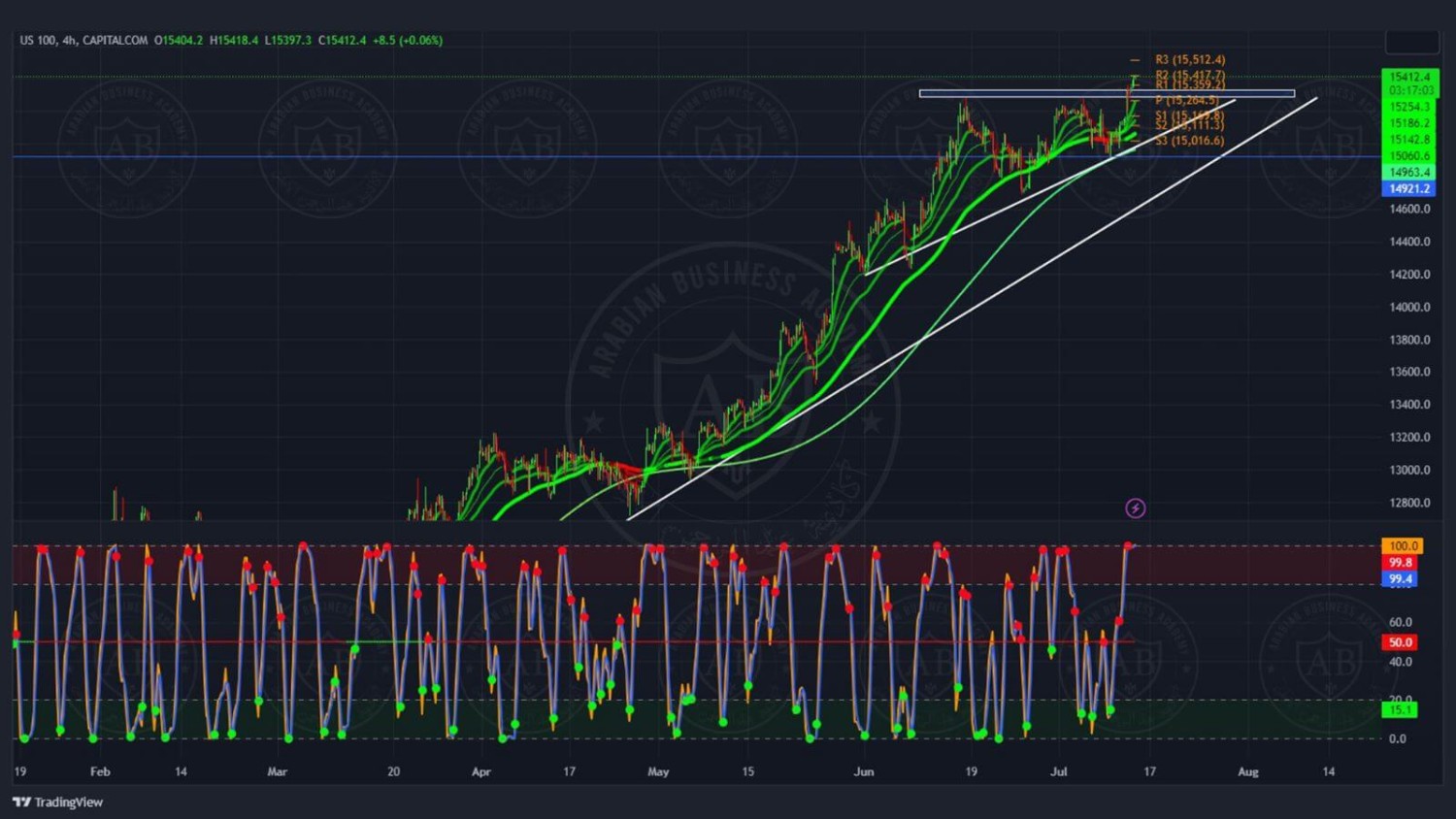
Task: Click the TradingView logo
Action: click(58, 802)
